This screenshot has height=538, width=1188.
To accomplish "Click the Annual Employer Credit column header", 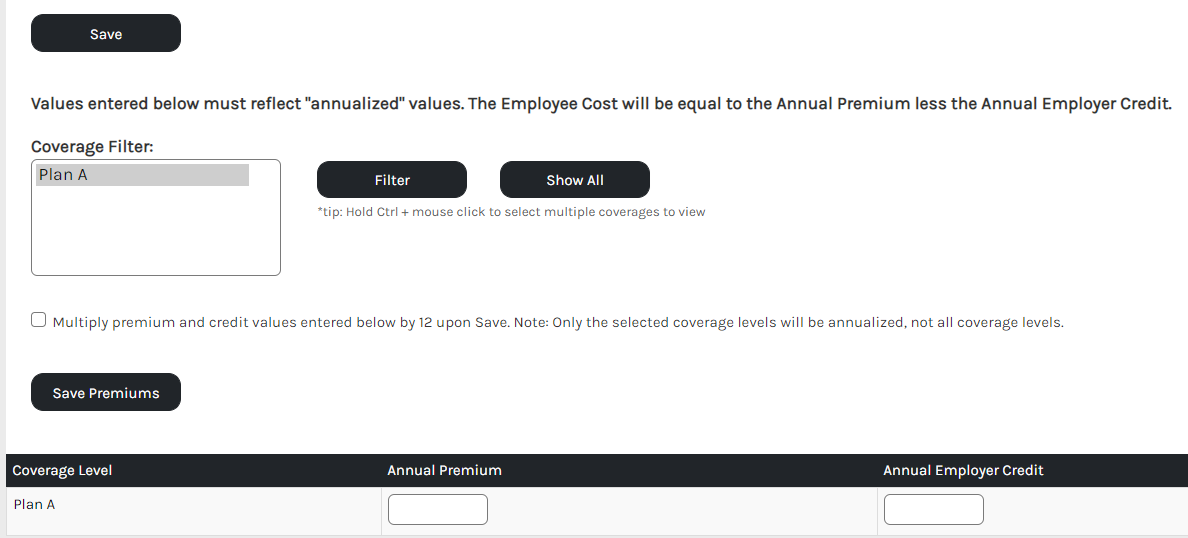I will point(963,470).
